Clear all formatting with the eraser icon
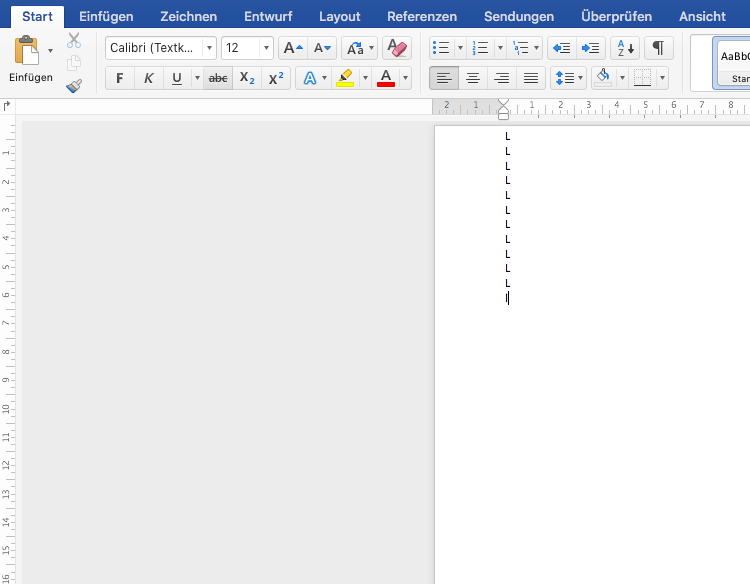Screen dimensions: 750x584 click(397, 48)
